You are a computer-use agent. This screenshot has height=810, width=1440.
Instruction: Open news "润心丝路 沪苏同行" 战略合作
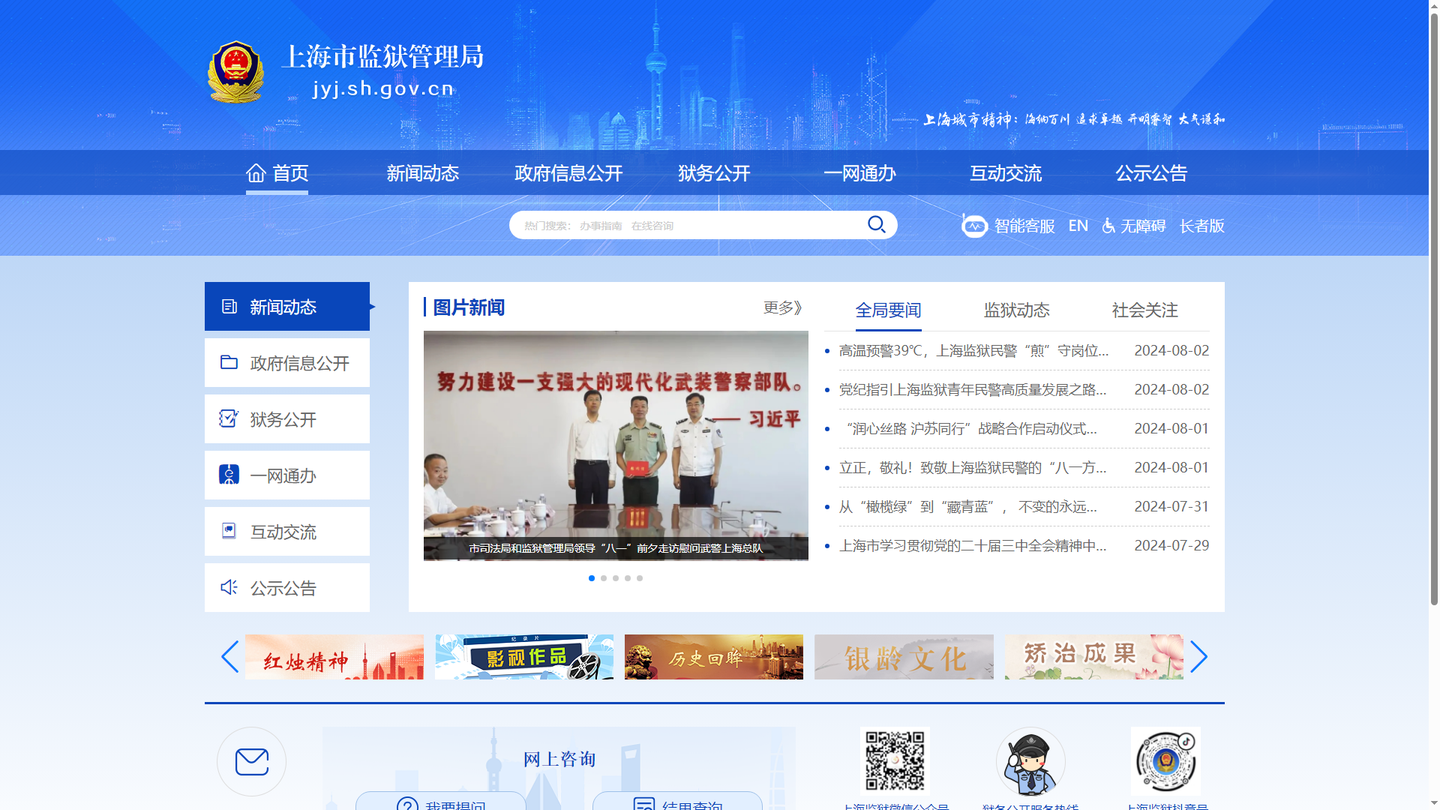969,428
